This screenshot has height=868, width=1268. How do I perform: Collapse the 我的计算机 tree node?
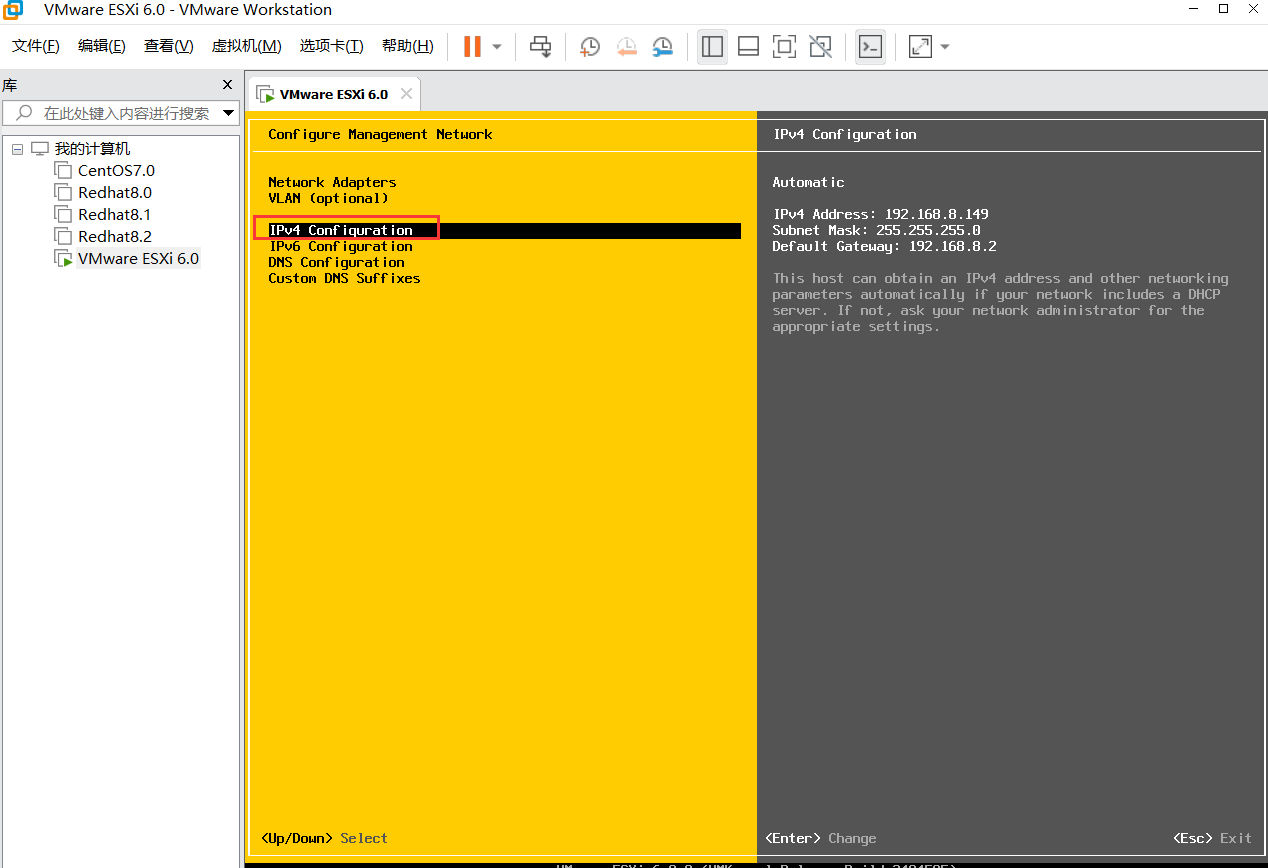[x=17, y=149]
